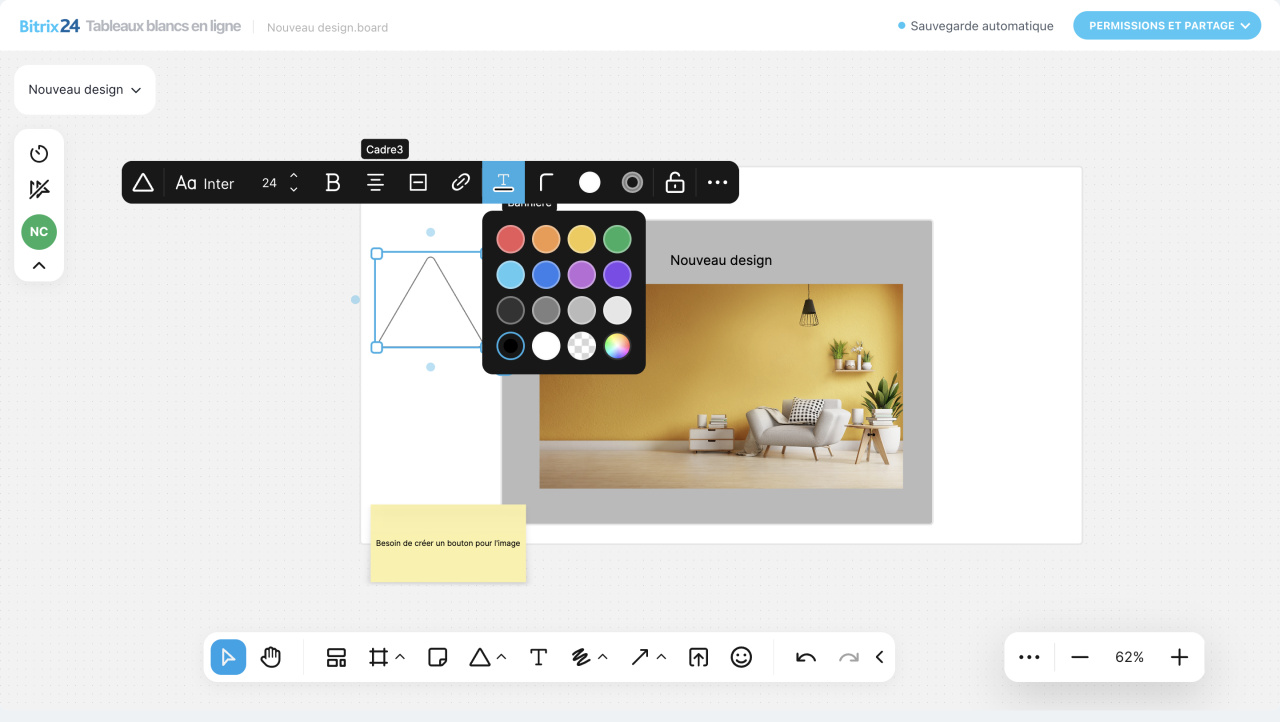1280x722 pixels.
Task: Toggle bold formatting for the shape text
Action: click(332, 182)
